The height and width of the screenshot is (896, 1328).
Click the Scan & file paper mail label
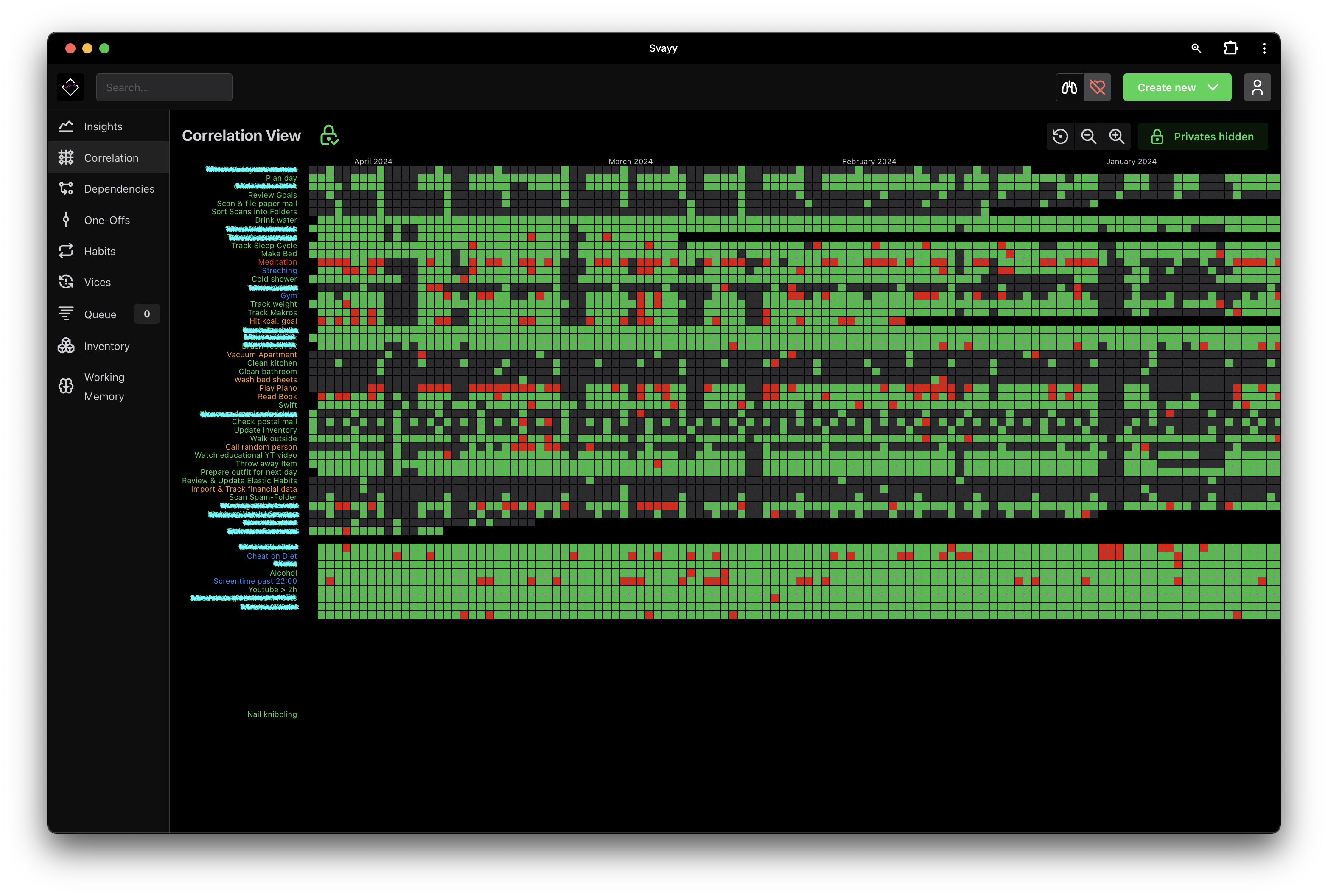257,204
